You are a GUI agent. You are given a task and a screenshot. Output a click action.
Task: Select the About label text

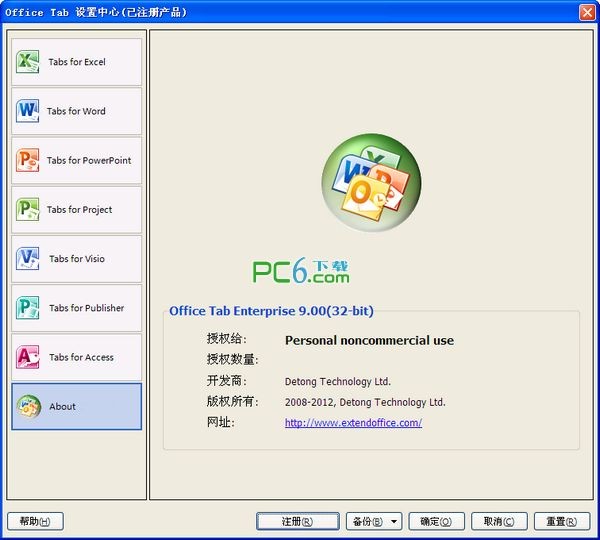[62, 406]
